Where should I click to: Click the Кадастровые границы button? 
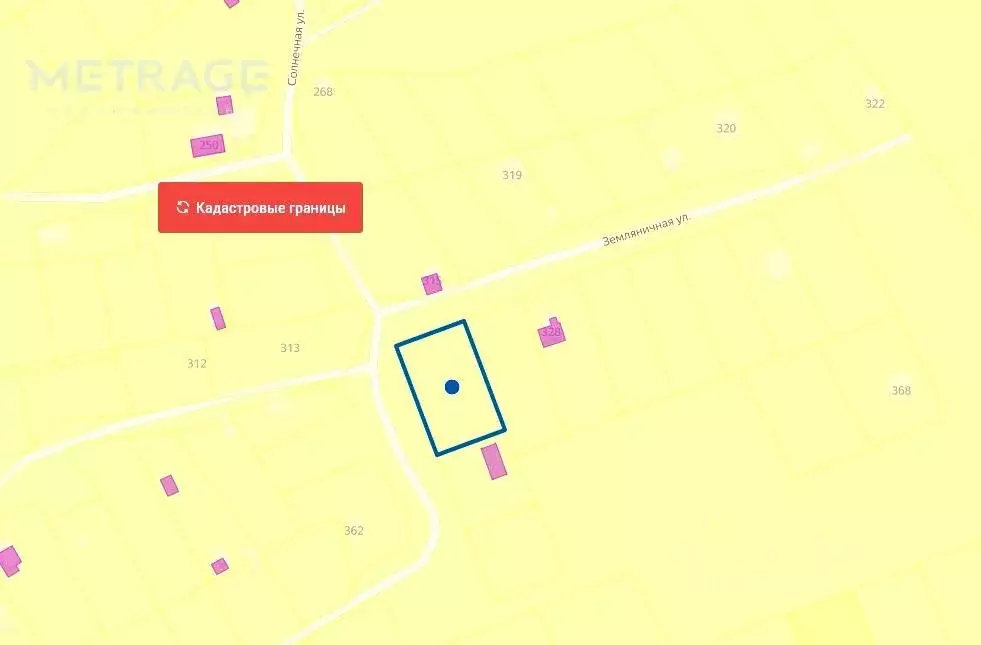[x=260, y=208]
